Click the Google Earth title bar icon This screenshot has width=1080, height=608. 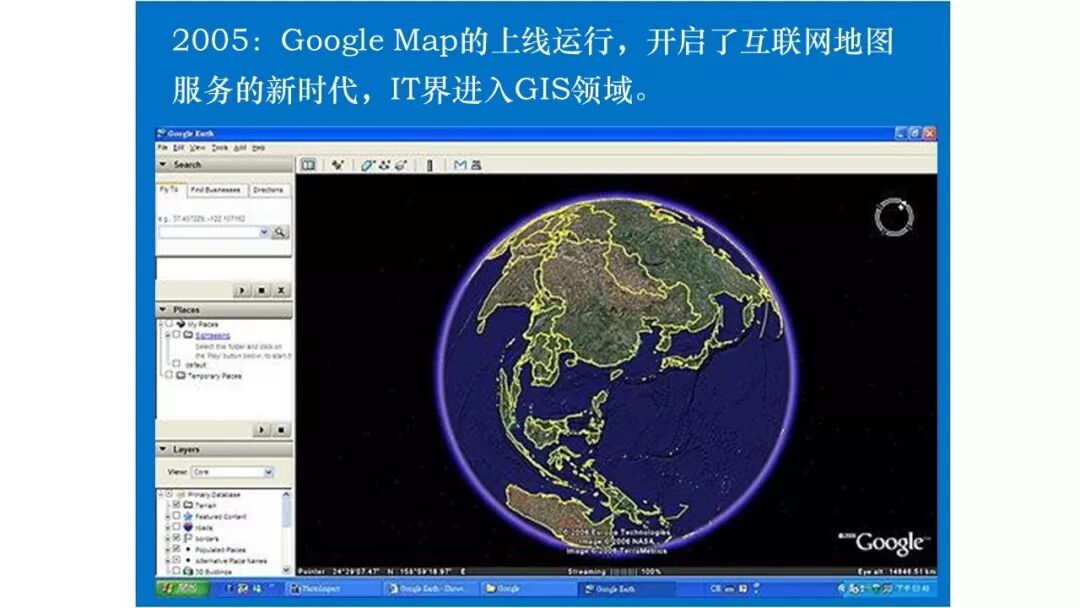tap(162, 133)
